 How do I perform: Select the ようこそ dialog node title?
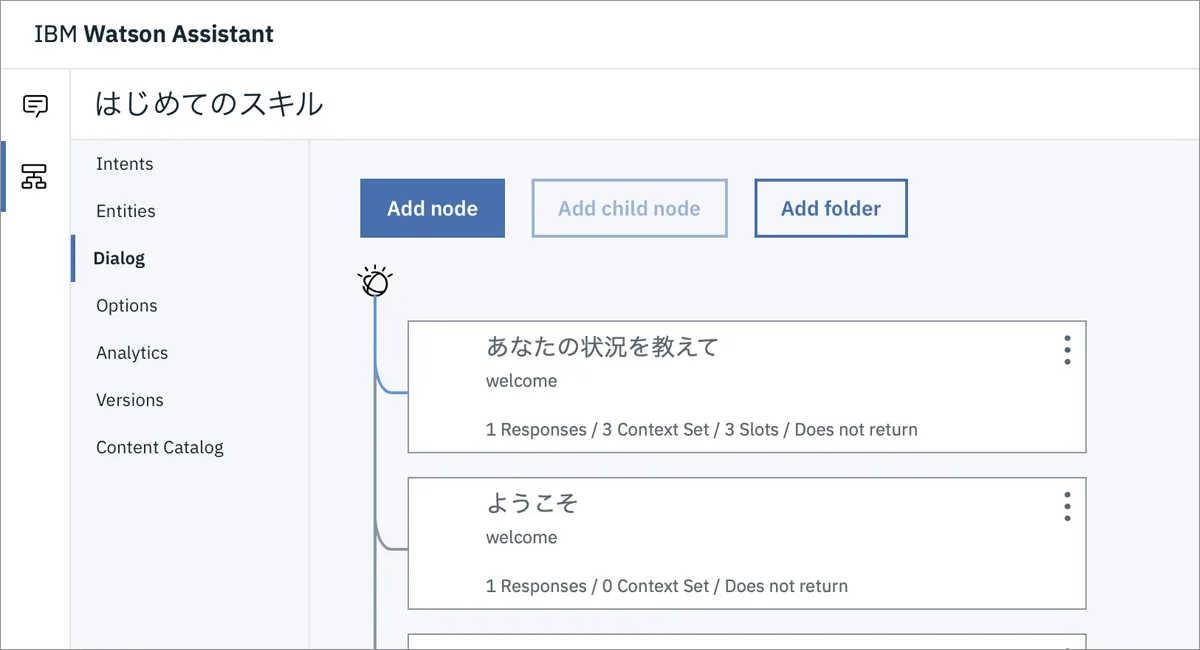click(x=532, y=503)
